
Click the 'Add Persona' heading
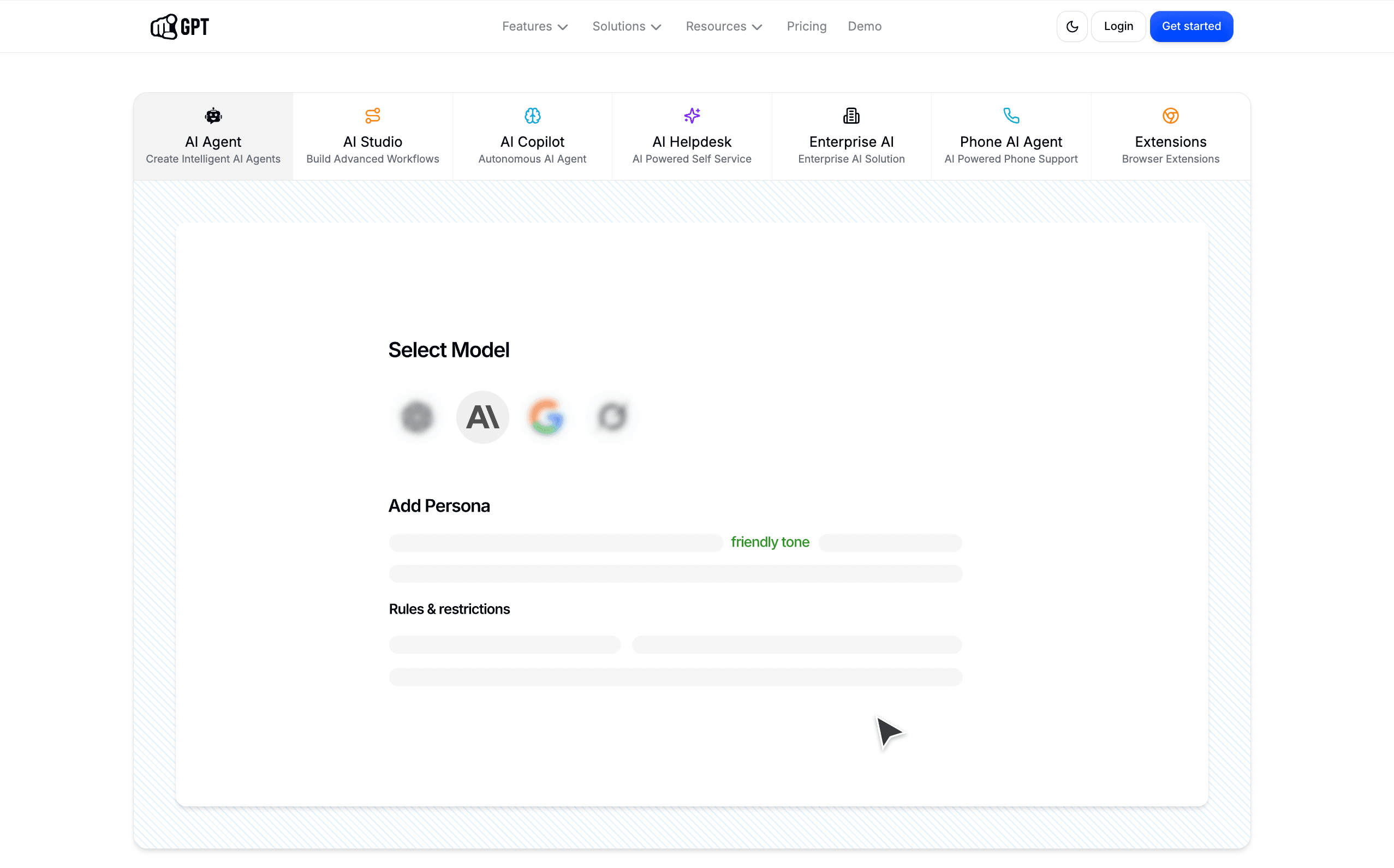(439, 506)
